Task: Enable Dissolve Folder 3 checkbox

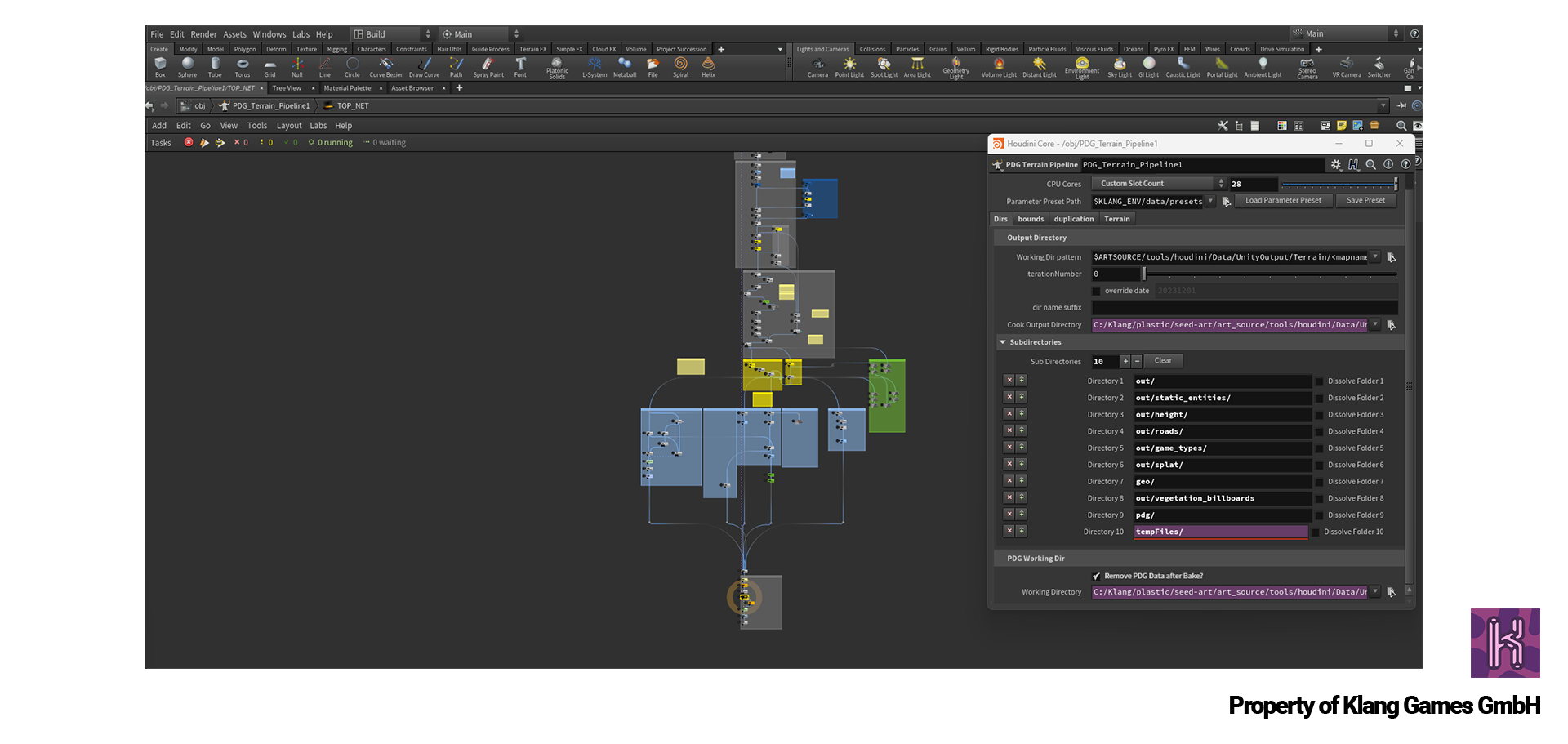Action: click(1319, 415)
